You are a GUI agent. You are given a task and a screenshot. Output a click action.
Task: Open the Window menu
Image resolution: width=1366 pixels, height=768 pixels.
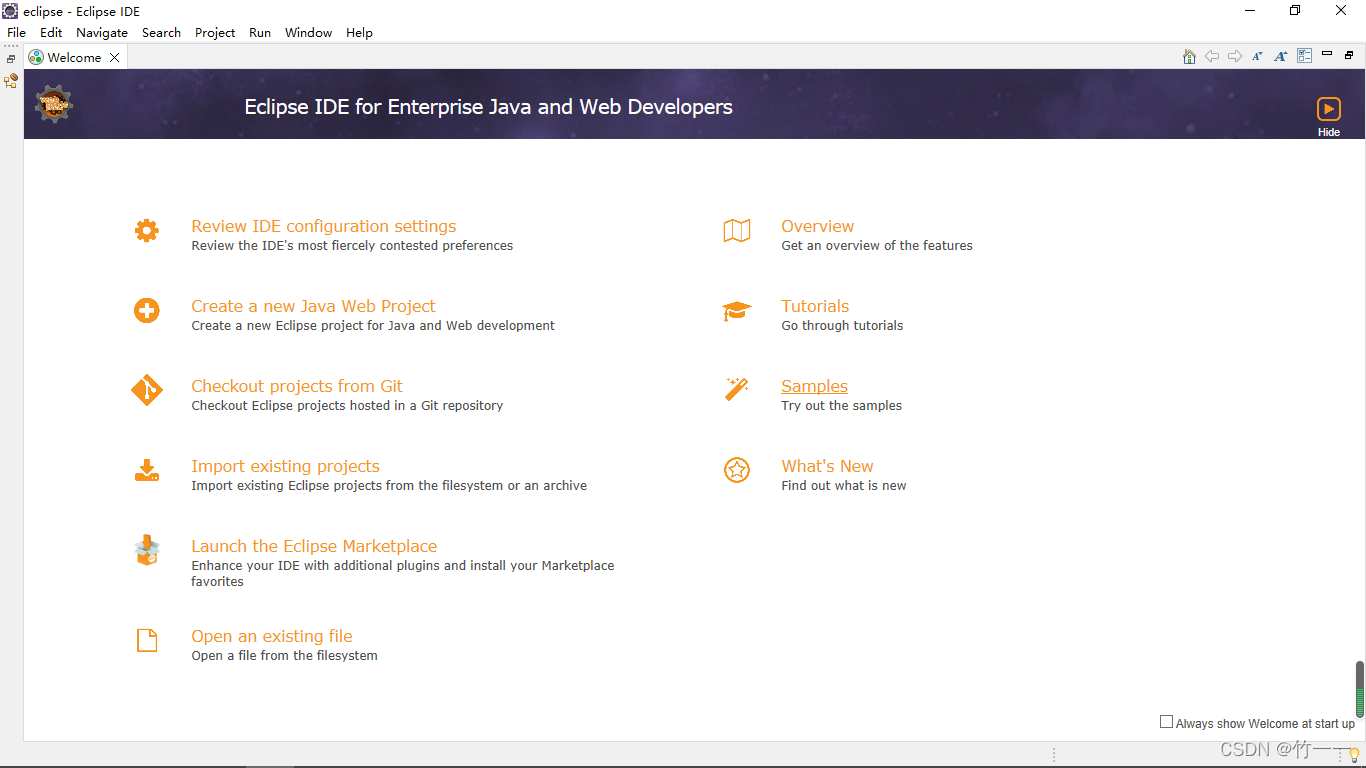point(308,32)
